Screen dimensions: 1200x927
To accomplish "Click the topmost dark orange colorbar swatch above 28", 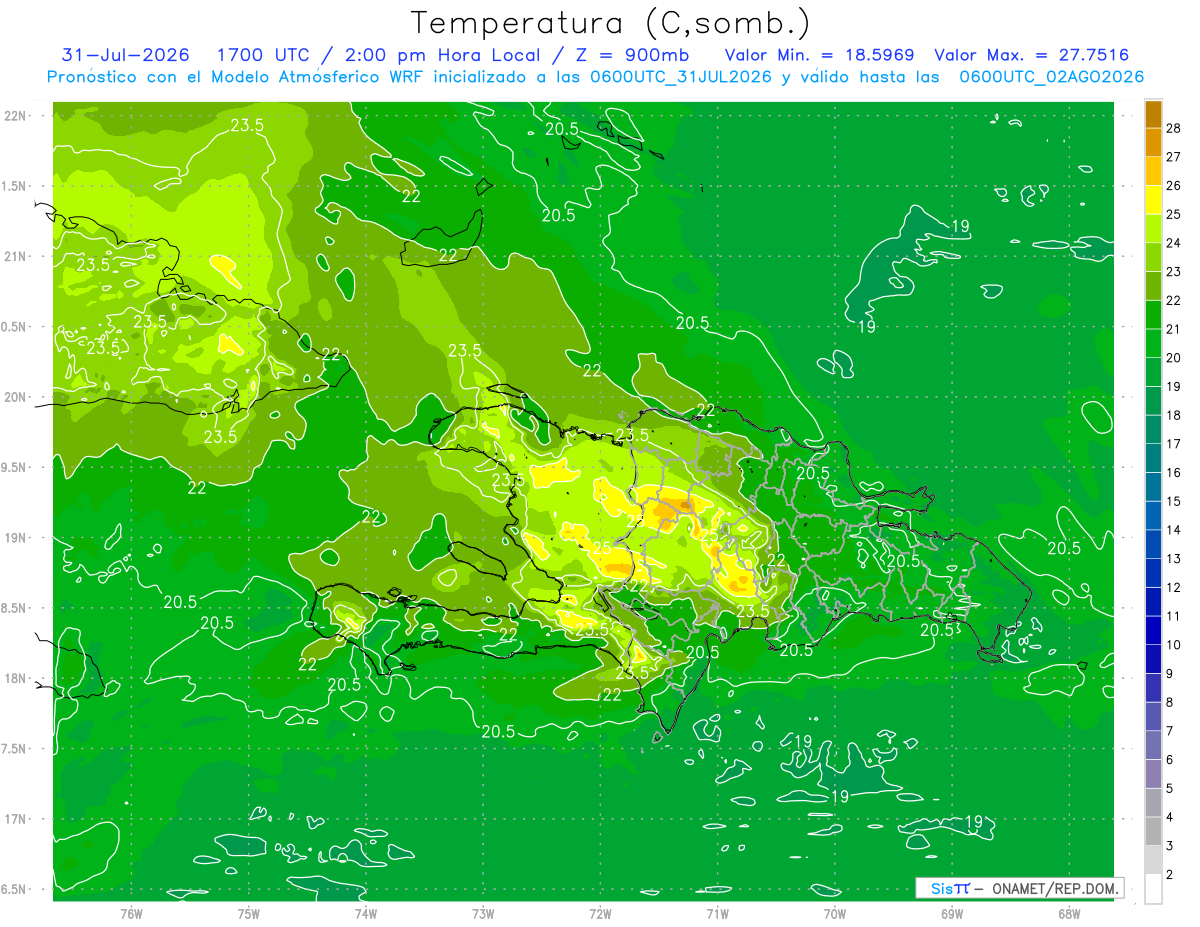I will click(x=1153, y=114).
